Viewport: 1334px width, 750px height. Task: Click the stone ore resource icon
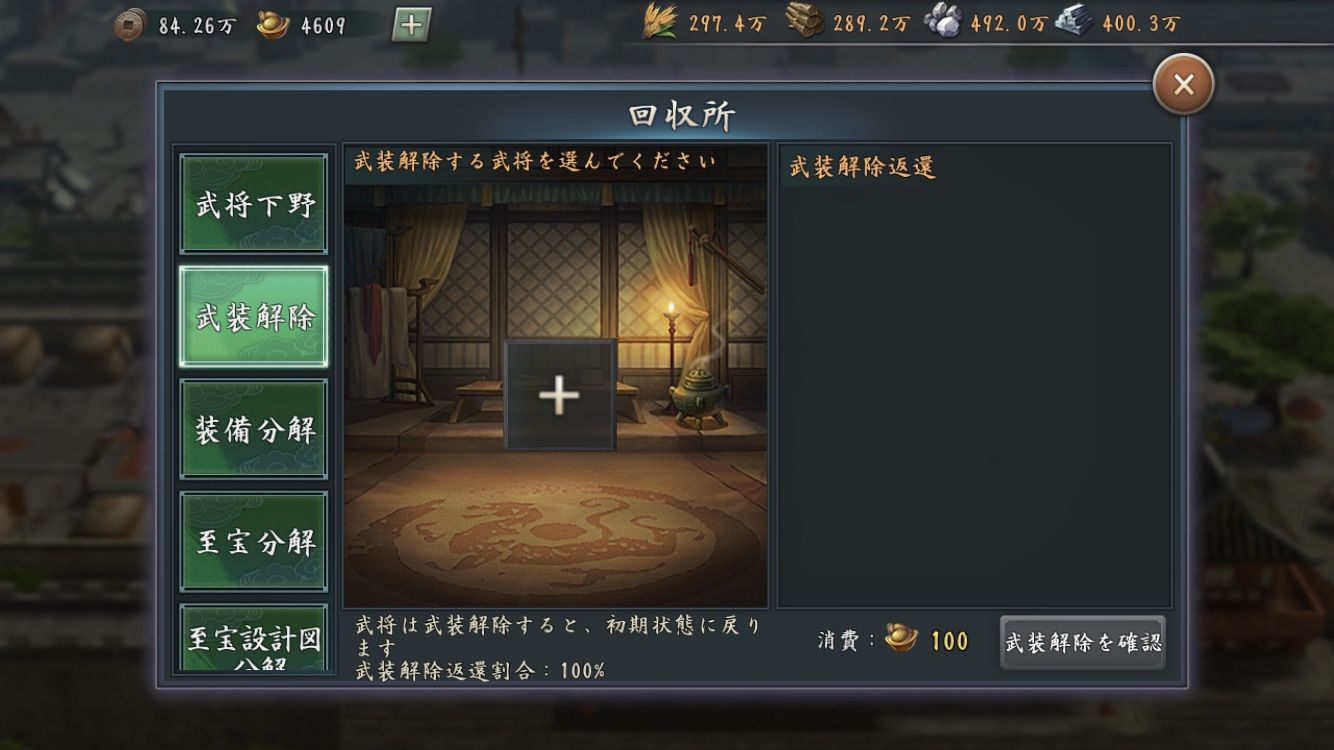click(942, 21)
